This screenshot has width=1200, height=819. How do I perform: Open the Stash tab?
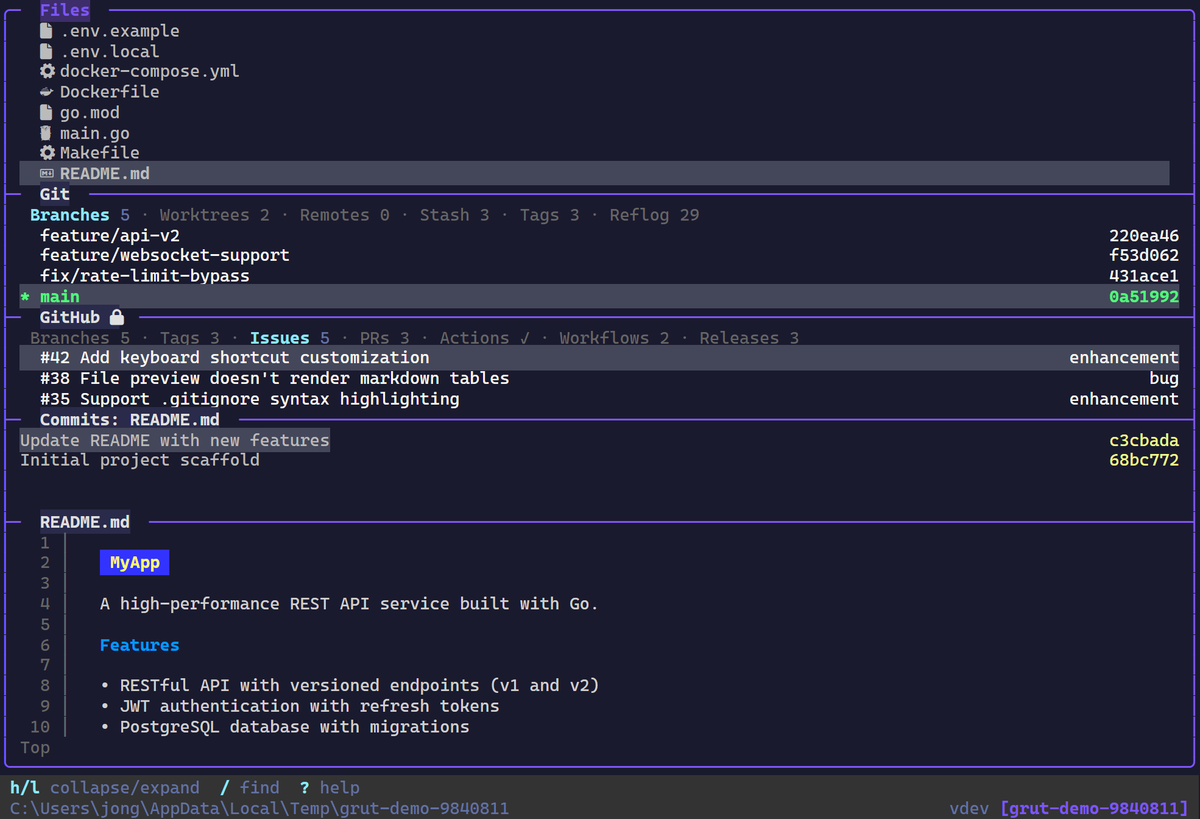pos(455,215)
